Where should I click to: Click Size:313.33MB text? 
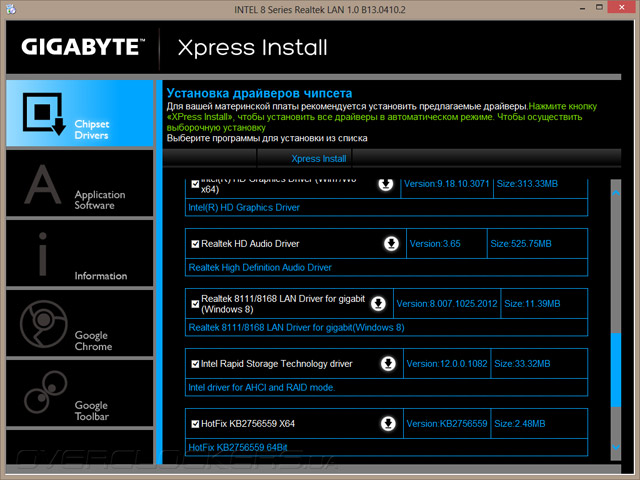[x=527, y=184]
